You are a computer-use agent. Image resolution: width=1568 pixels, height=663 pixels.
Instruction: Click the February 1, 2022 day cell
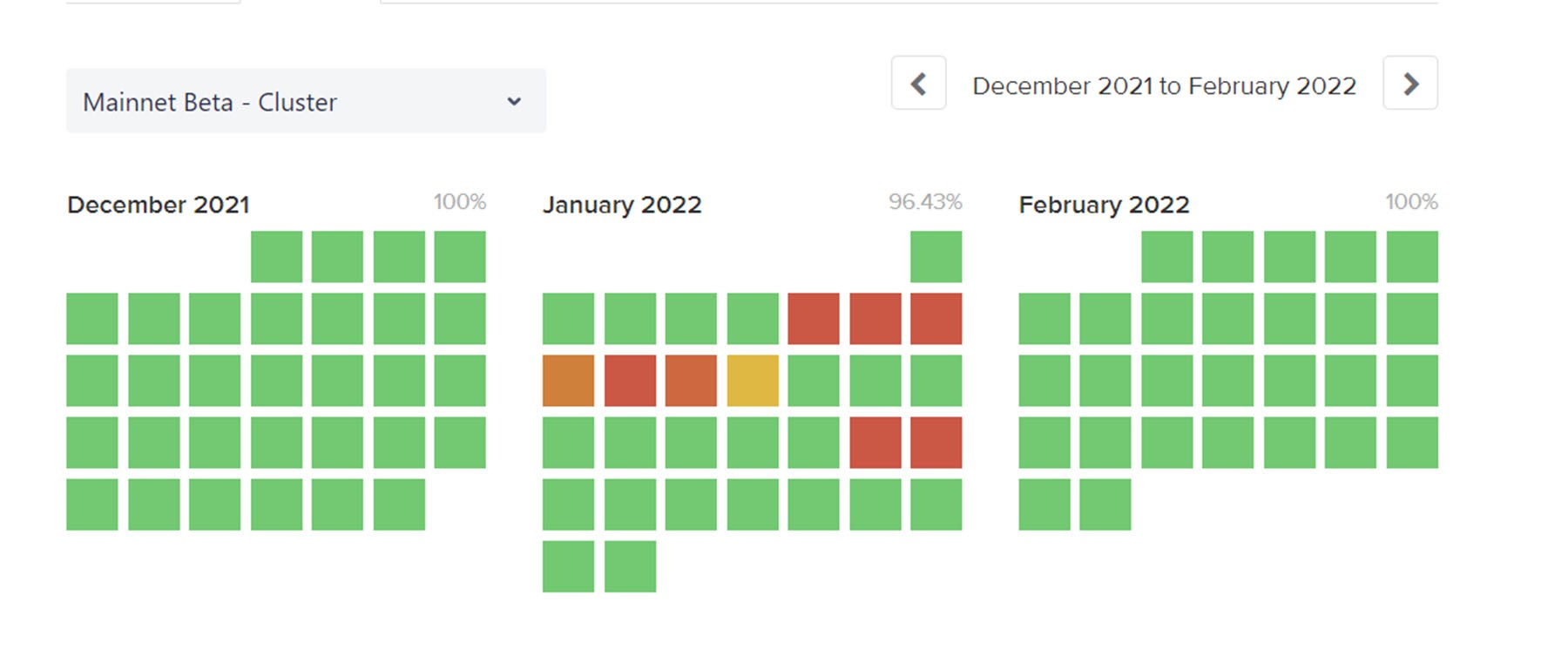coord(1166,257)
